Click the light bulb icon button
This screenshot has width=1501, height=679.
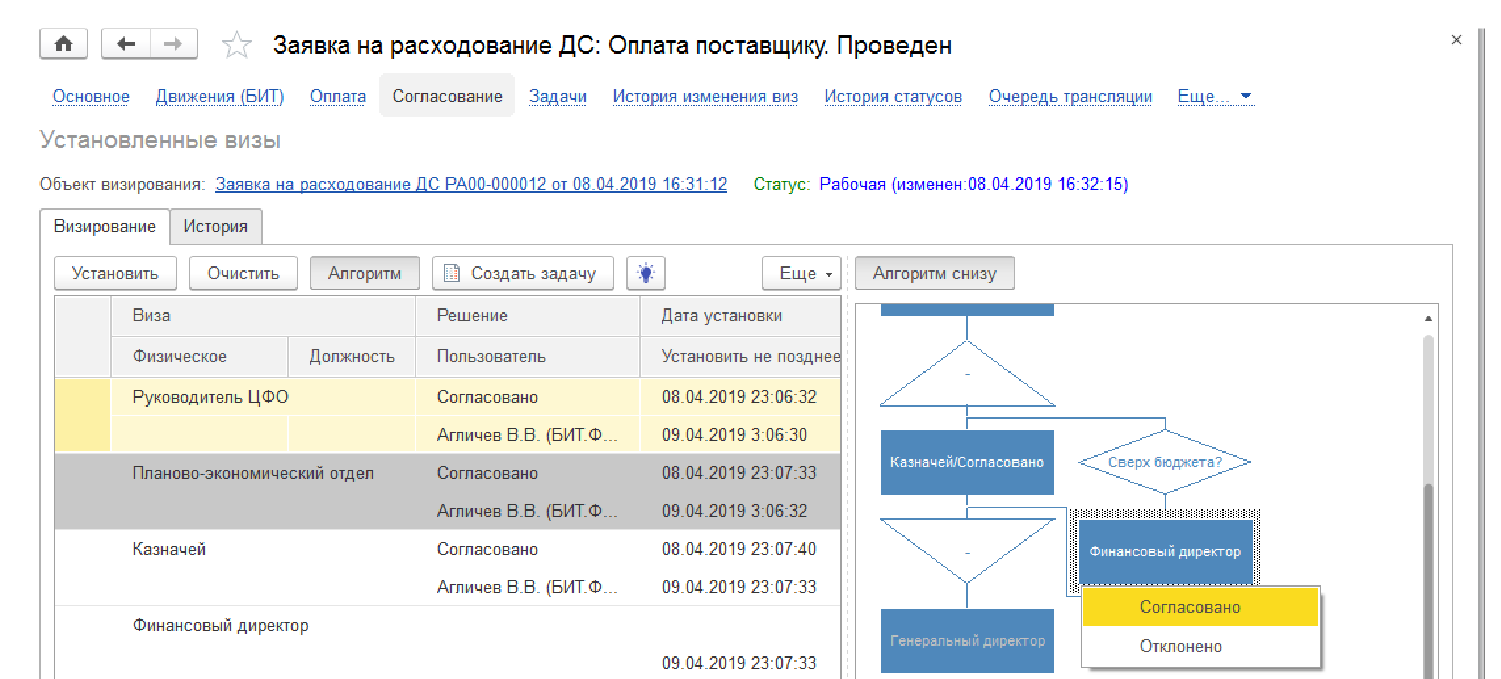[x=646, y=273]
